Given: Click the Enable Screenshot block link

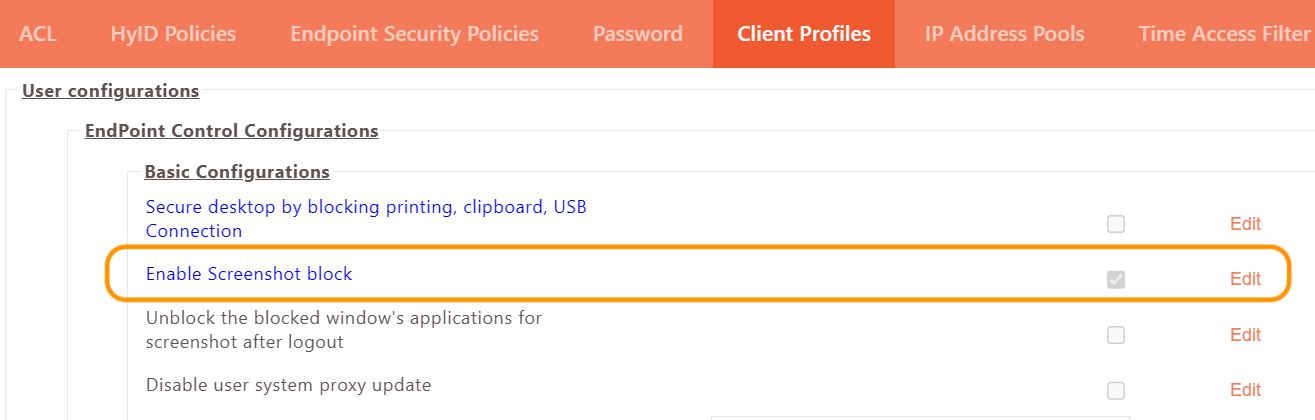Looking at the screenshot, I should tap(249, 274).
